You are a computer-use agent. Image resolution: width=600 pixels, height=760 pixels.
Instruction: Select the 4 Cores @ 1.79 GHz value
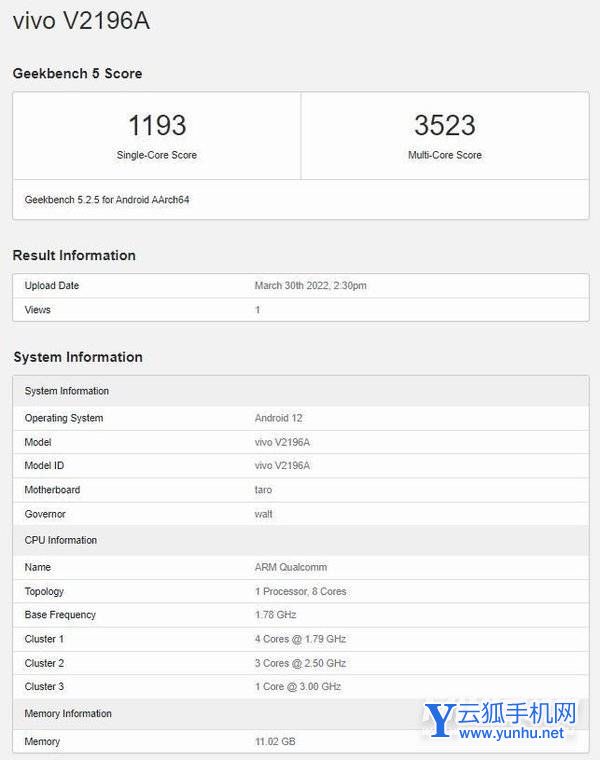pos(300,639)
